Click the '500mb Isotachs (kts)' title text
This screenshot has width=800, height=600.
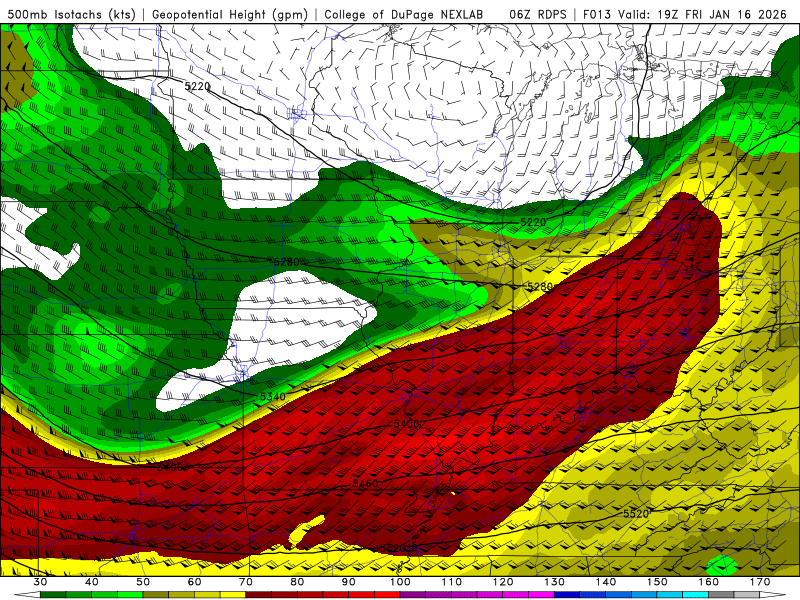coord(72,15)
